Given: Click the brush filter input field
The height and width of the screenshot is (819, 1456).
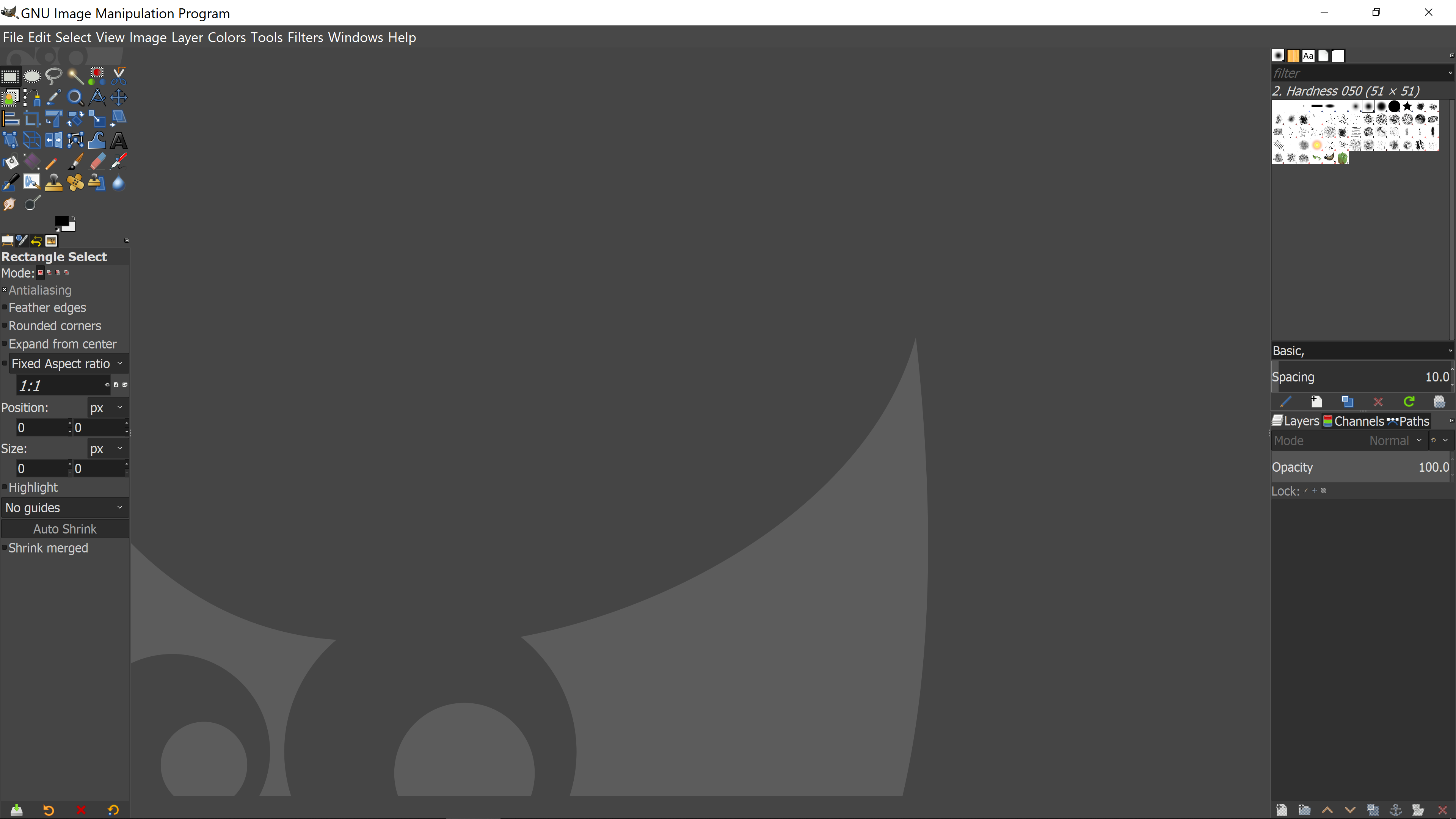Looking at the screenshot, I should (x=1357, y=73).
